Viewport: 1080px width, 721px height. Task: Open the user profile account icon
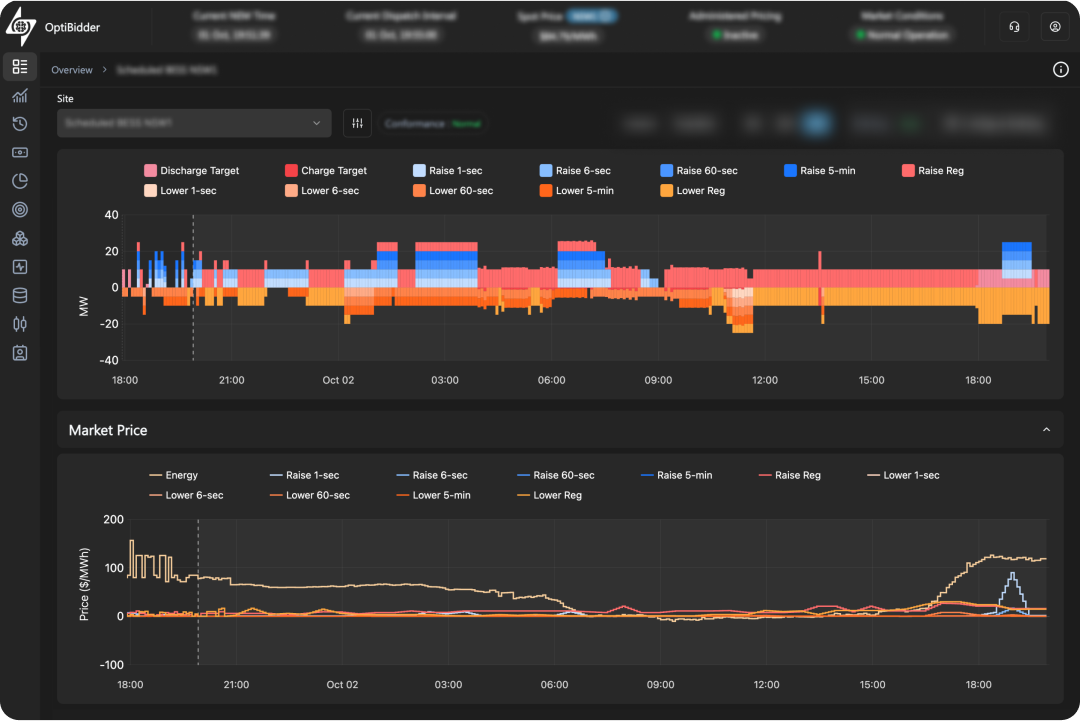click(1055, 27)
